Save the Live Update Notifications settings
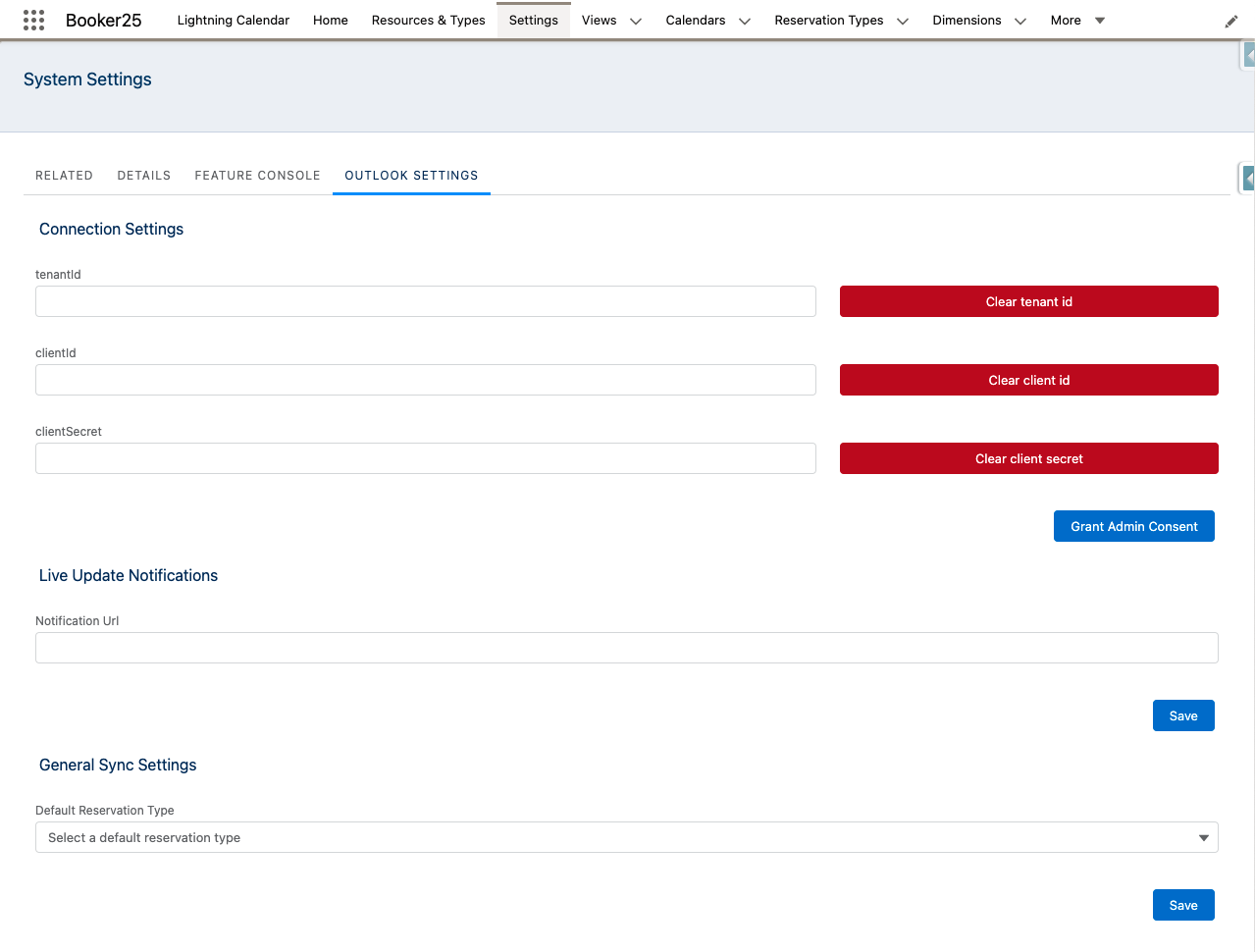 1182,715
